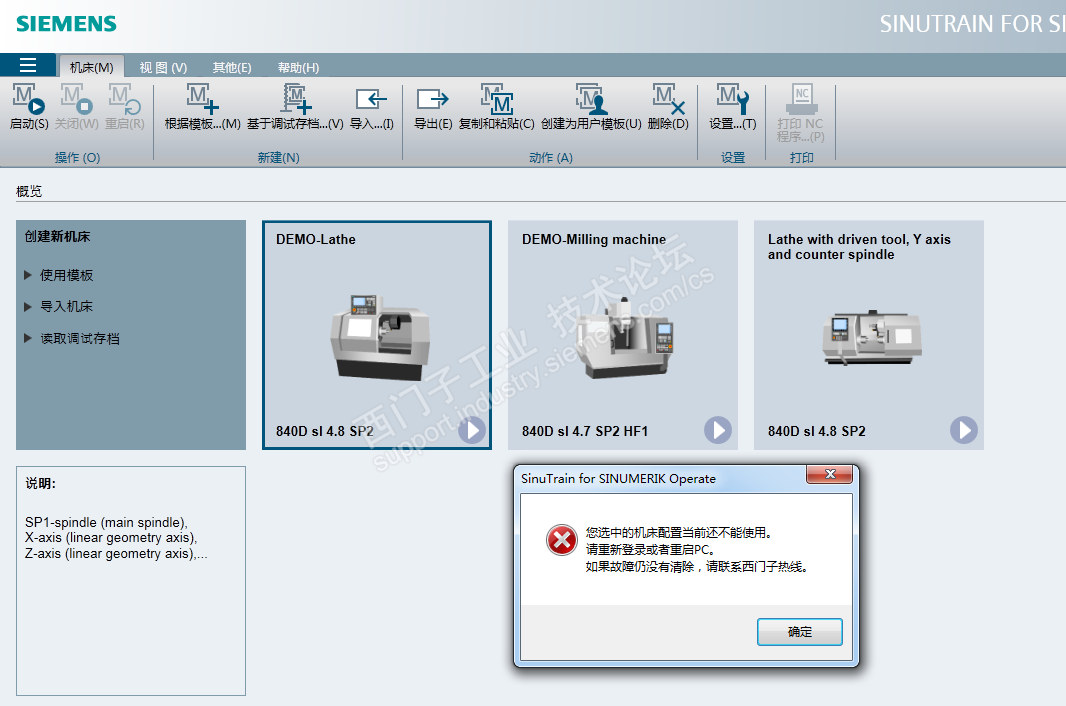1066x706 pixels.
Task: Click 基于调试存档...(V) new machine icon
Action: point(296,99)
